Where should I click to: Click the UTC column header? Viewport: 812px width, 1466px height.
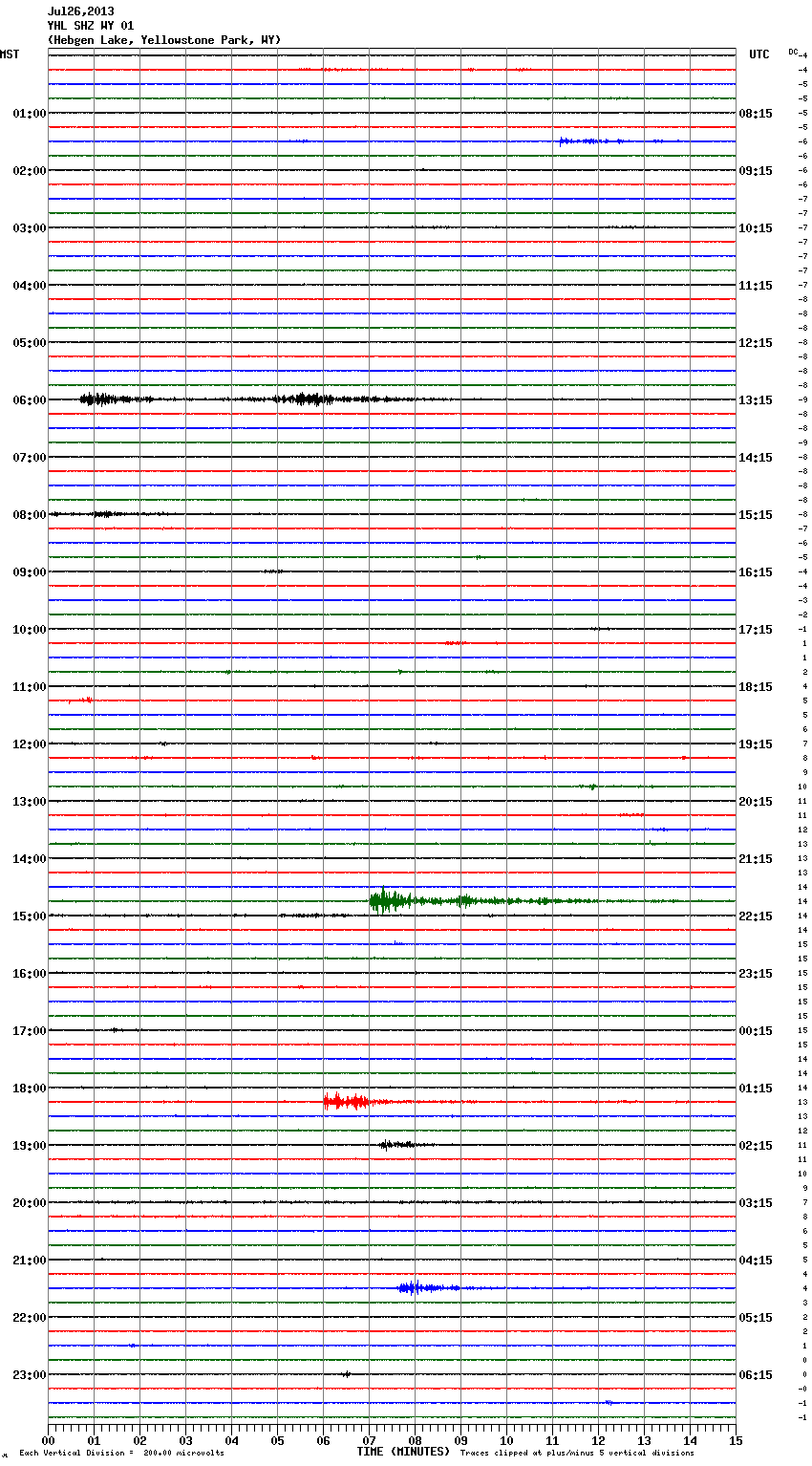pyautogui.click(x=759, y=54)
